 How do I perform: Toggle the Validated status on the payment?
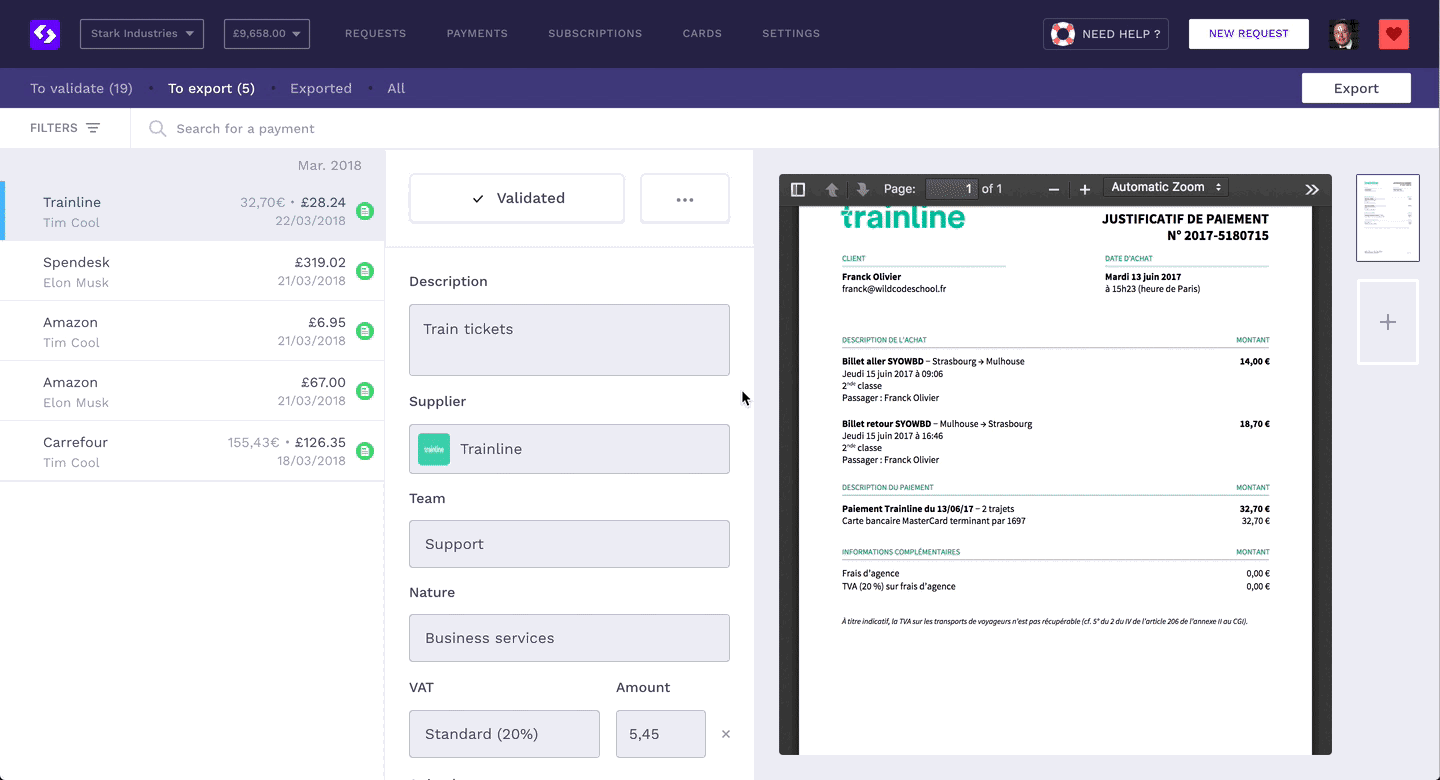click(516, 198)
